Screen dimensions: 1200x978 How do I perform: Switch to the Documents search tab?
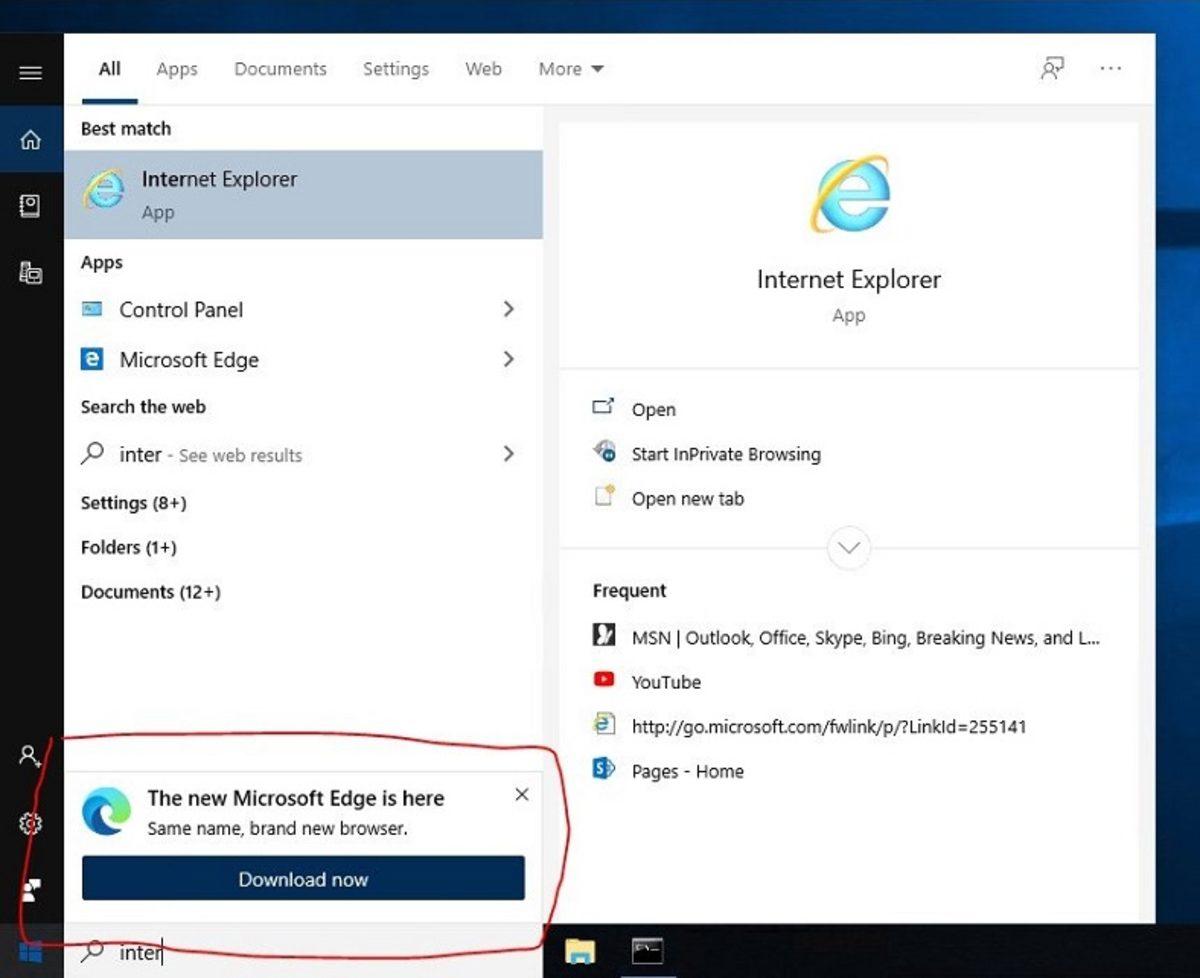click(x=280, y=69)
